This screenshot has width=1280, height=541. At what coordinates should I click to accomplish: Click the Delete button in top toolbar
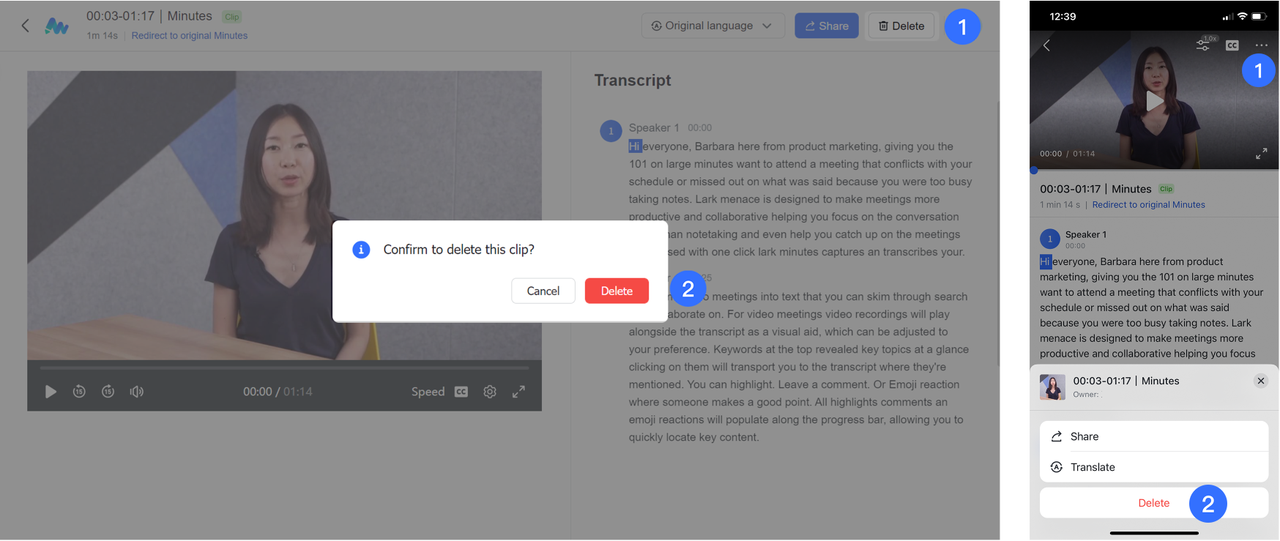(901, 26)
